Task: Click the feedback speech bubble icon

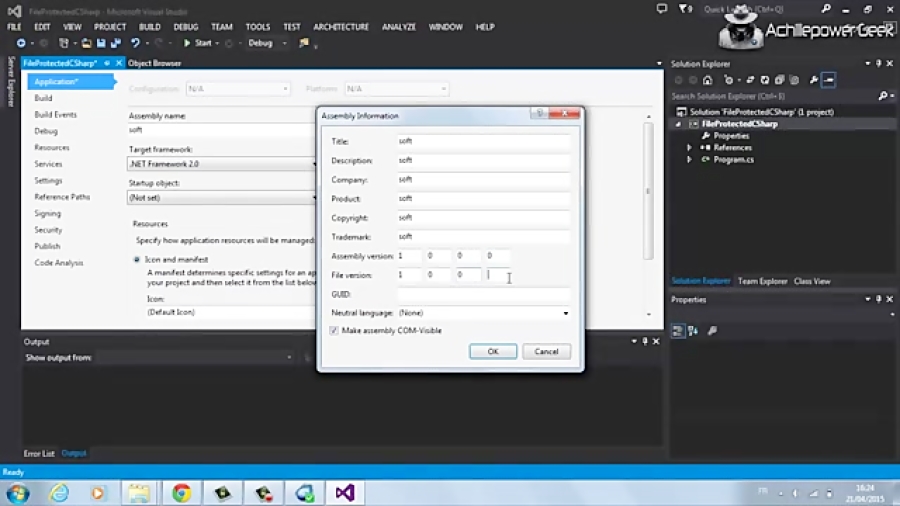Action: [x=662, y=9]
